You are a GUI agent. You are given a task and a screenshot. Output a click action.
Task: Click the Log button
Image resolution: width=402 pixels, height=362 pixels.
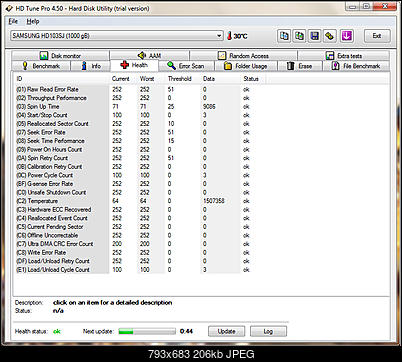tap(268, 331)
